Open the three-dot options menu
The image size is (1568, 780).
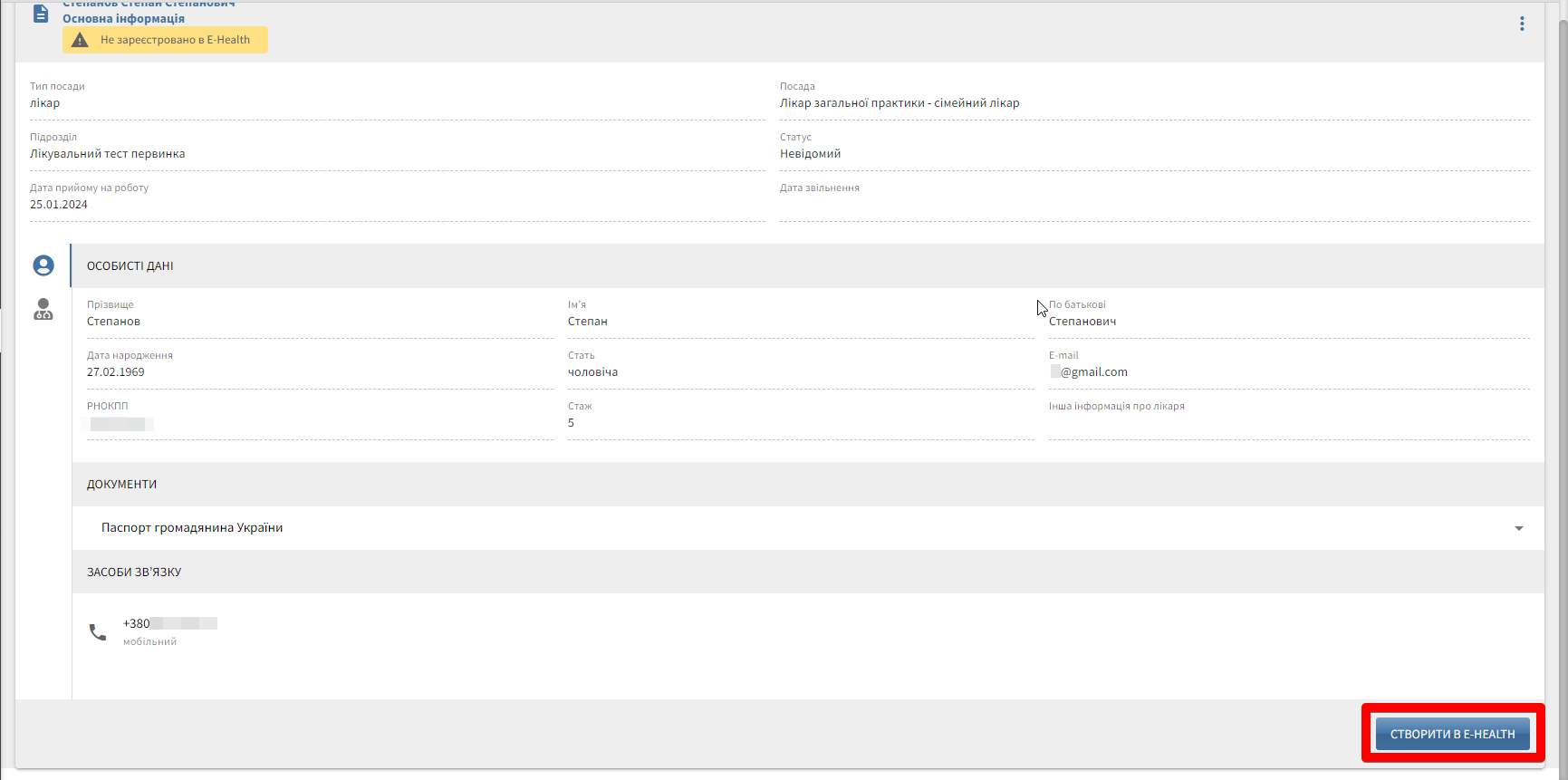click(x=1522, y=24)
